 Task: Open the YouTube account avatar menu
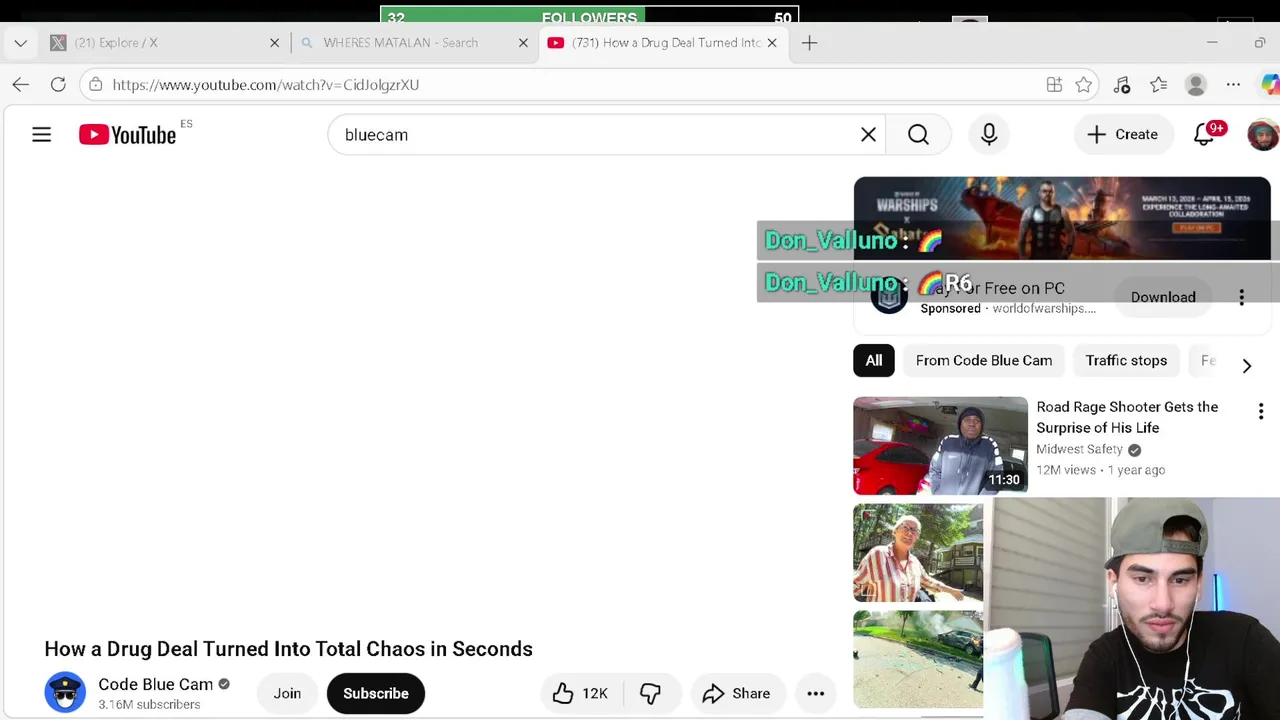(1263, 134)
